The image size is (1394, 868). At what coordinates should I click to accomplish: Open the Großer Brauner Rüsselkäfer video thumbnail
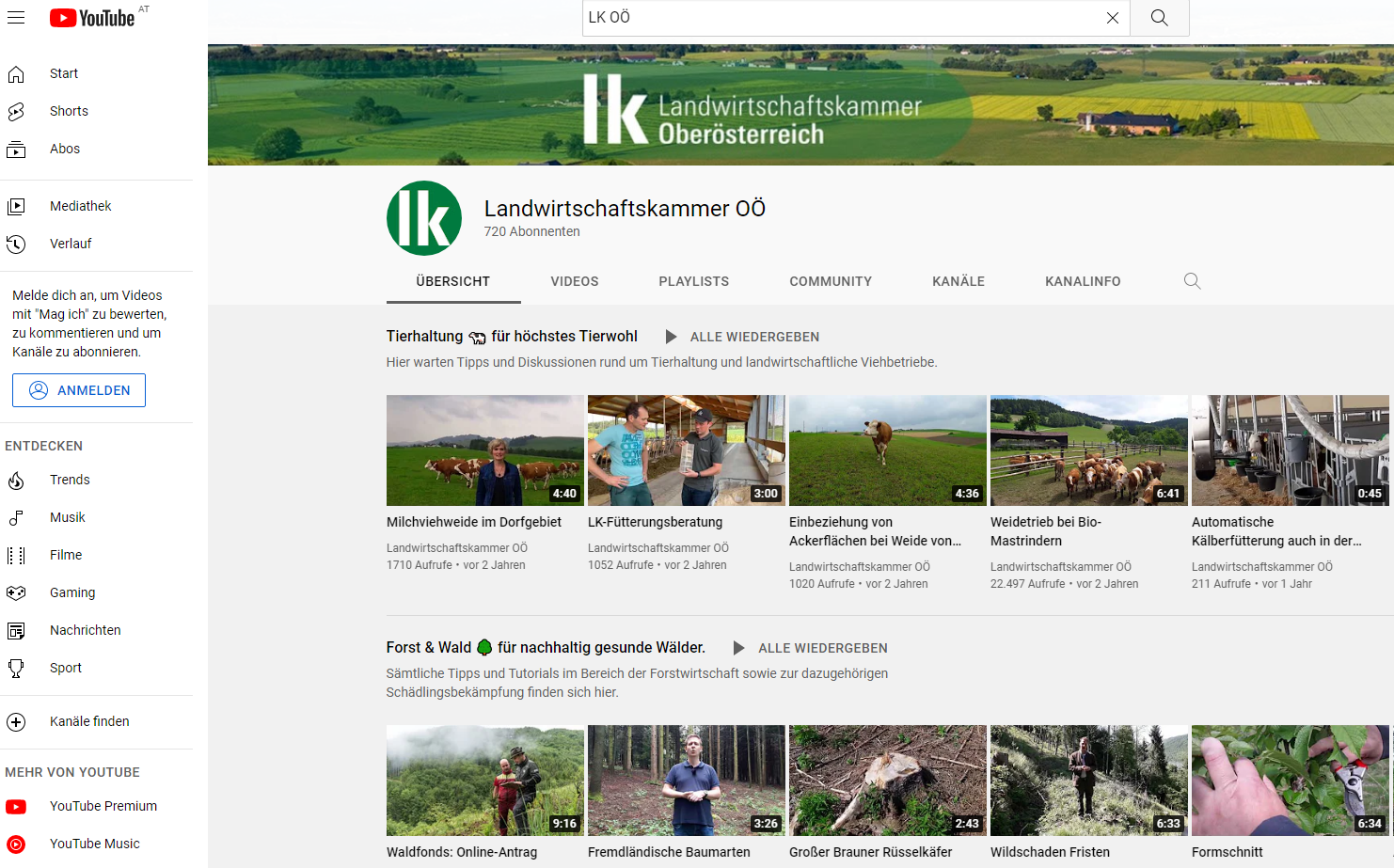[x=887, y=780]
